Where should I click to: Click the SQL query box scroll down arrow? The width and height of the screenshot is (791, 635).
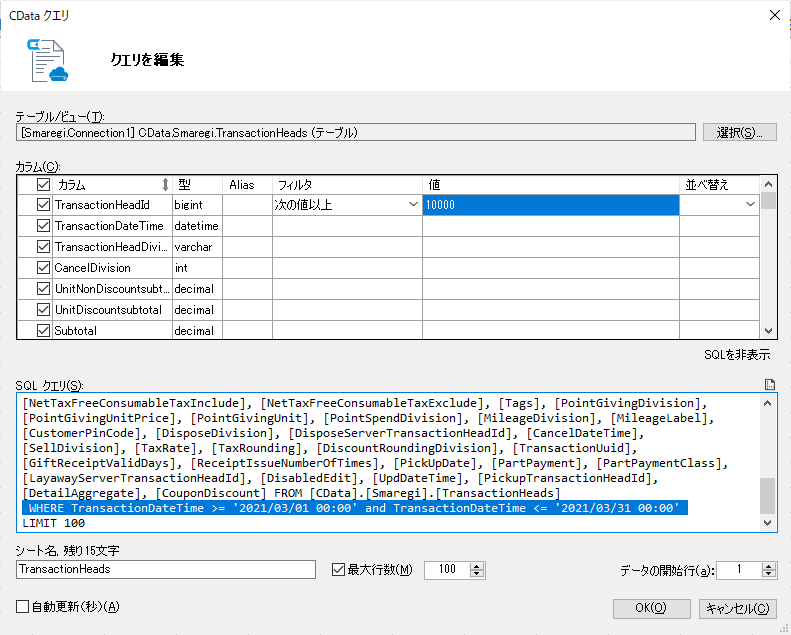pyautogui.click(x=767, y=523)
